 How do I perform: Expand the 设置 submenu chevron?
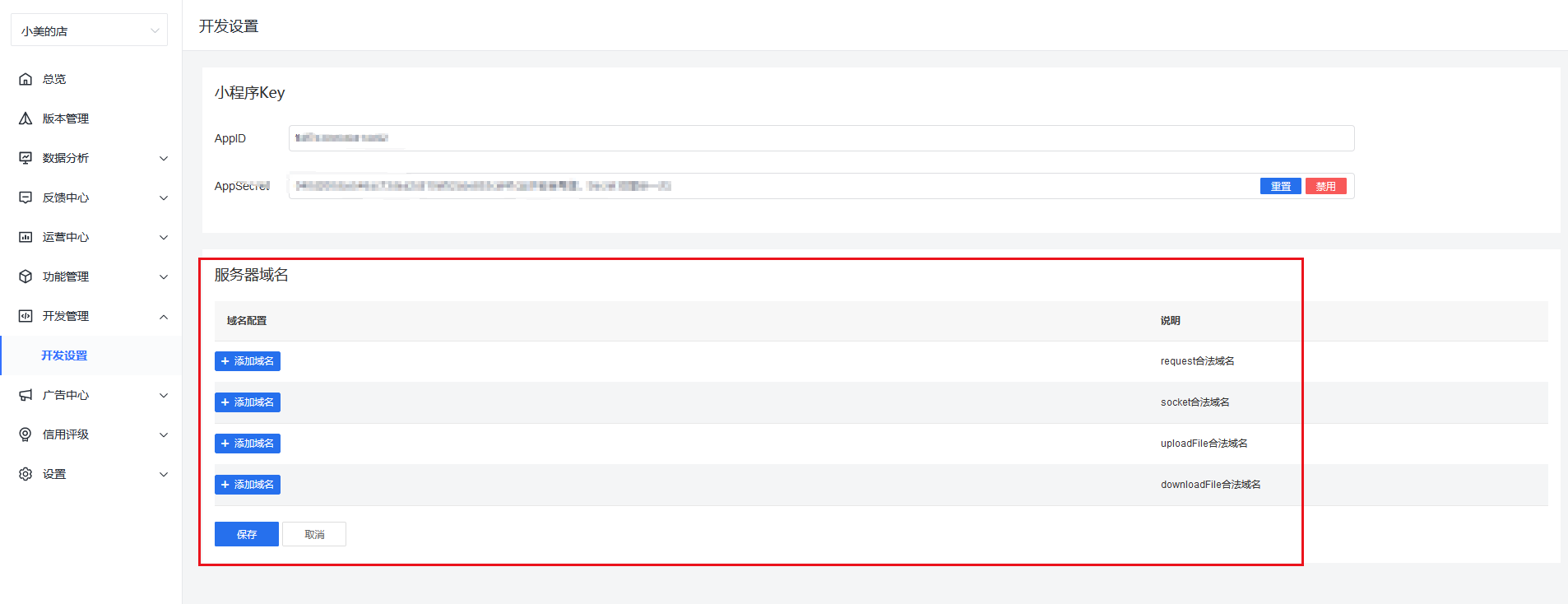click(x=164, y=474)
